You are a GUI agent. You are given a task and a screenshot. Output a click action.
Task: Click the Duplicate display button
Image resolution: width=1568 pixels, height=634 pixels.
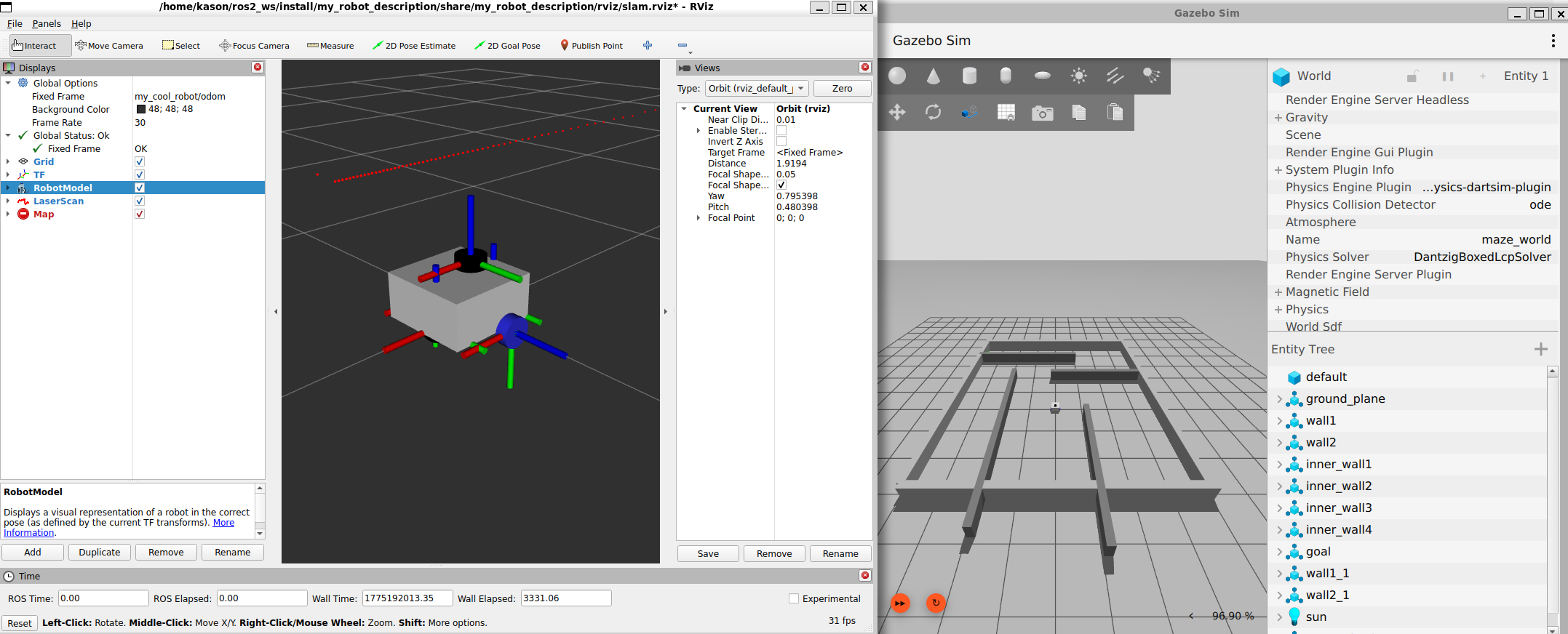(100, 552)
